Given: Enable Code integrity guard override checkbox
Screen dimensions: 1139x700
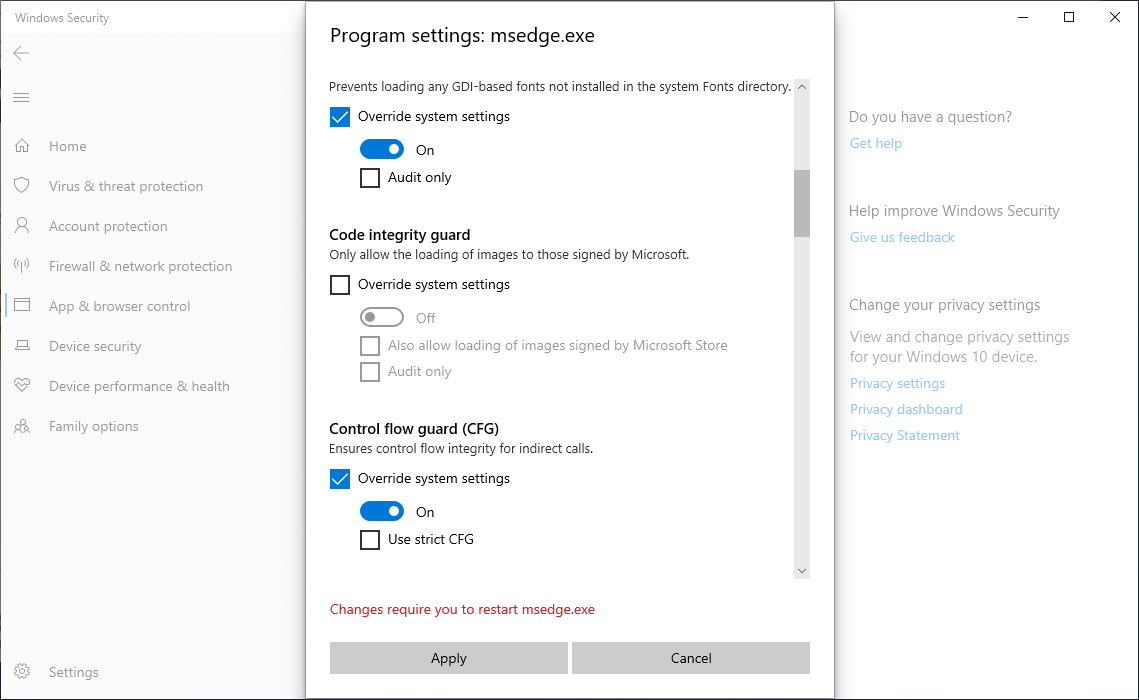Looking at the screenshot, I should pos(340,285).
